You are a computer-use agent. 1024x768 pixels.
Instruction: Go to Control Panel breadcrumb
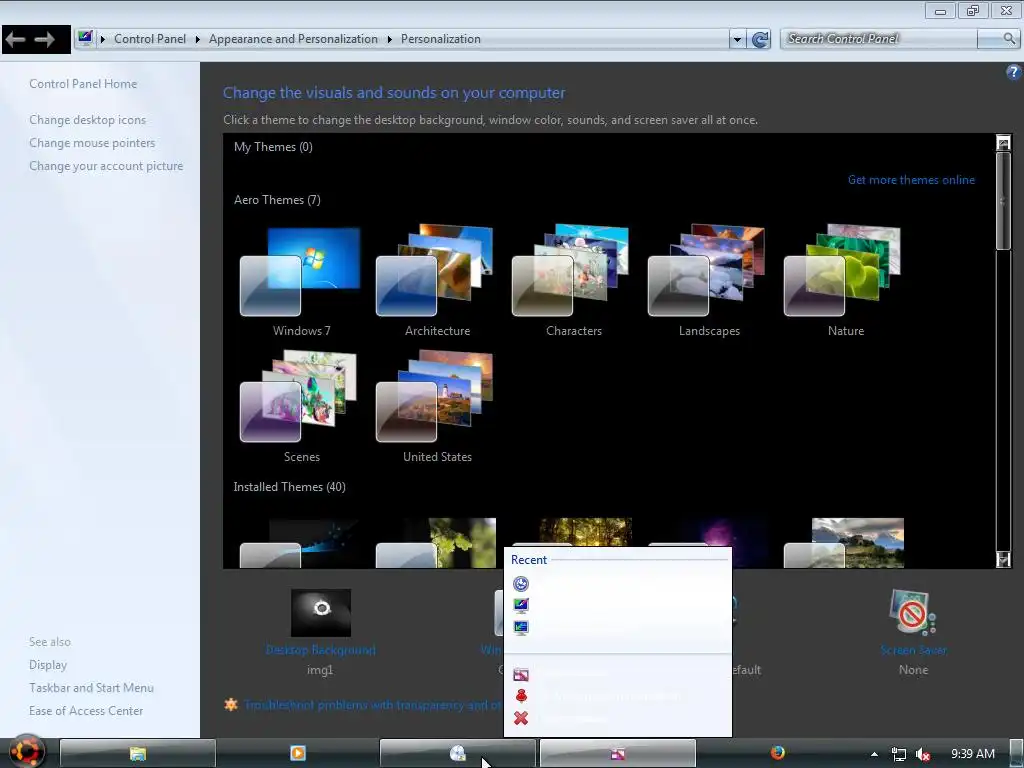pos(150,39)
